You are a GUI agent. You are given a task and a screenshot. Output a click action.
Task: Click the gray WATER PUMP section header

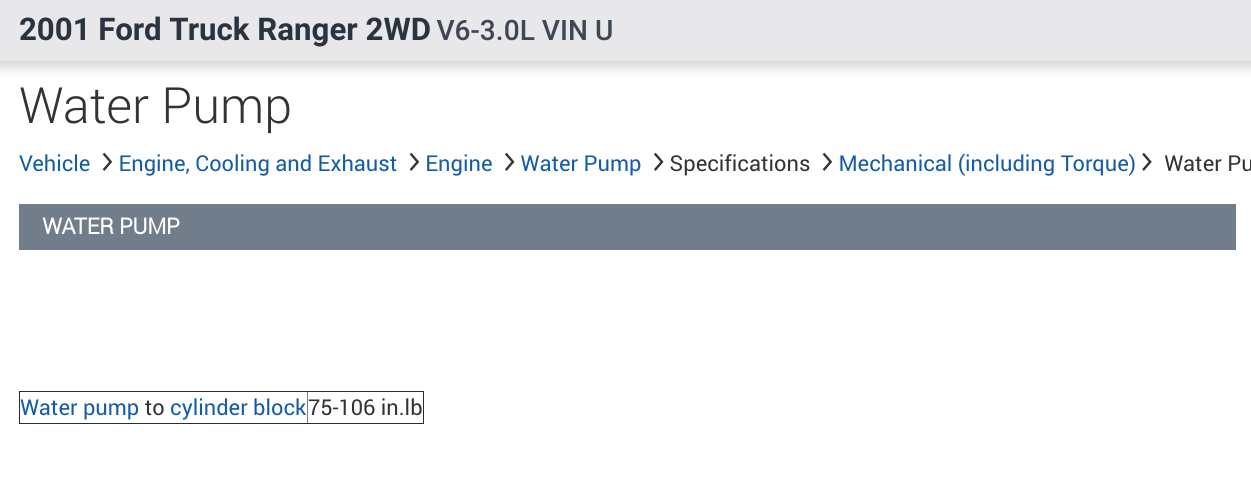pos(627,227)
